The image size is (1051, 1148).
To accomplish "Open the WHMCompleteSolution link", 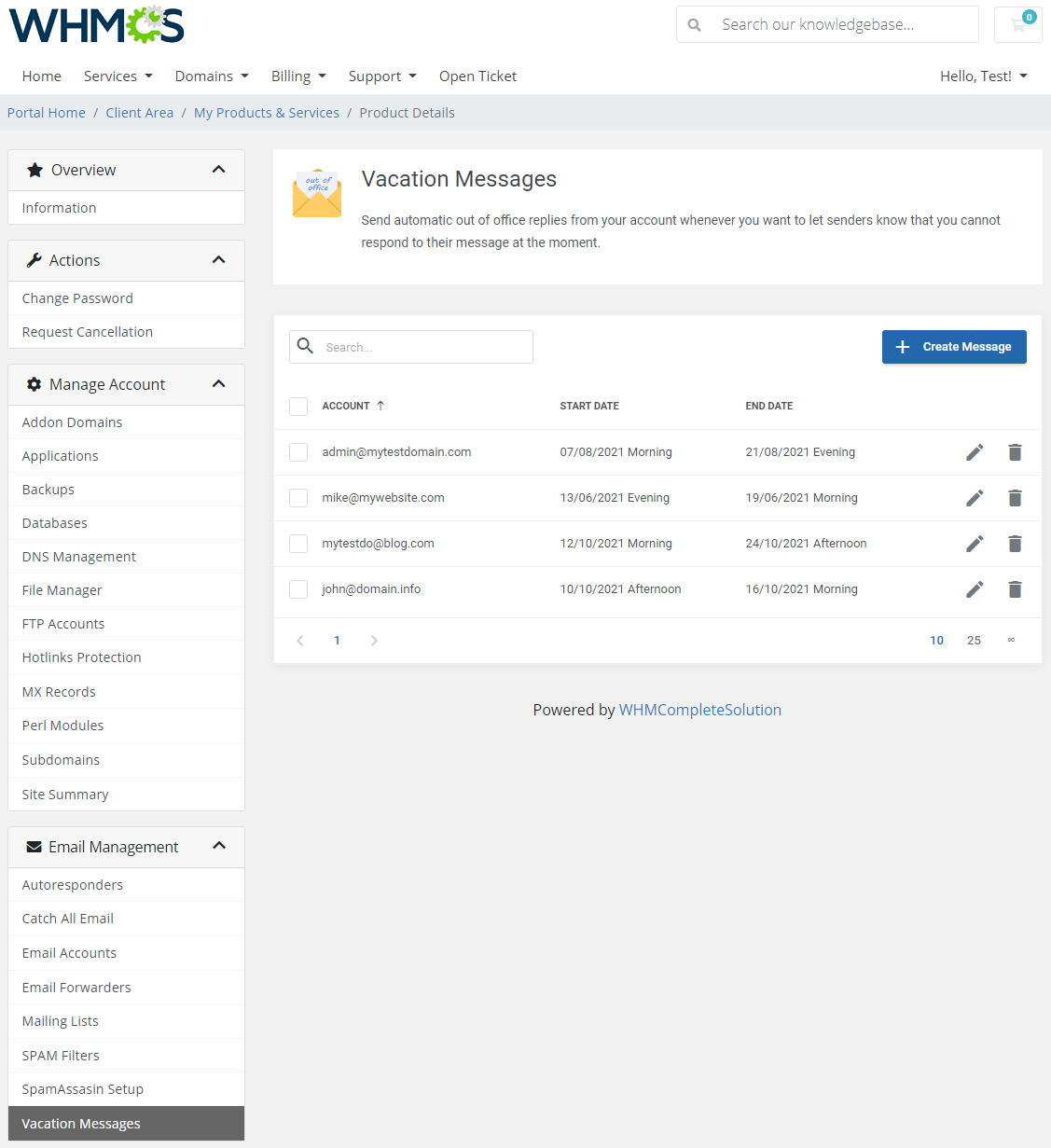I will [700, 709].
